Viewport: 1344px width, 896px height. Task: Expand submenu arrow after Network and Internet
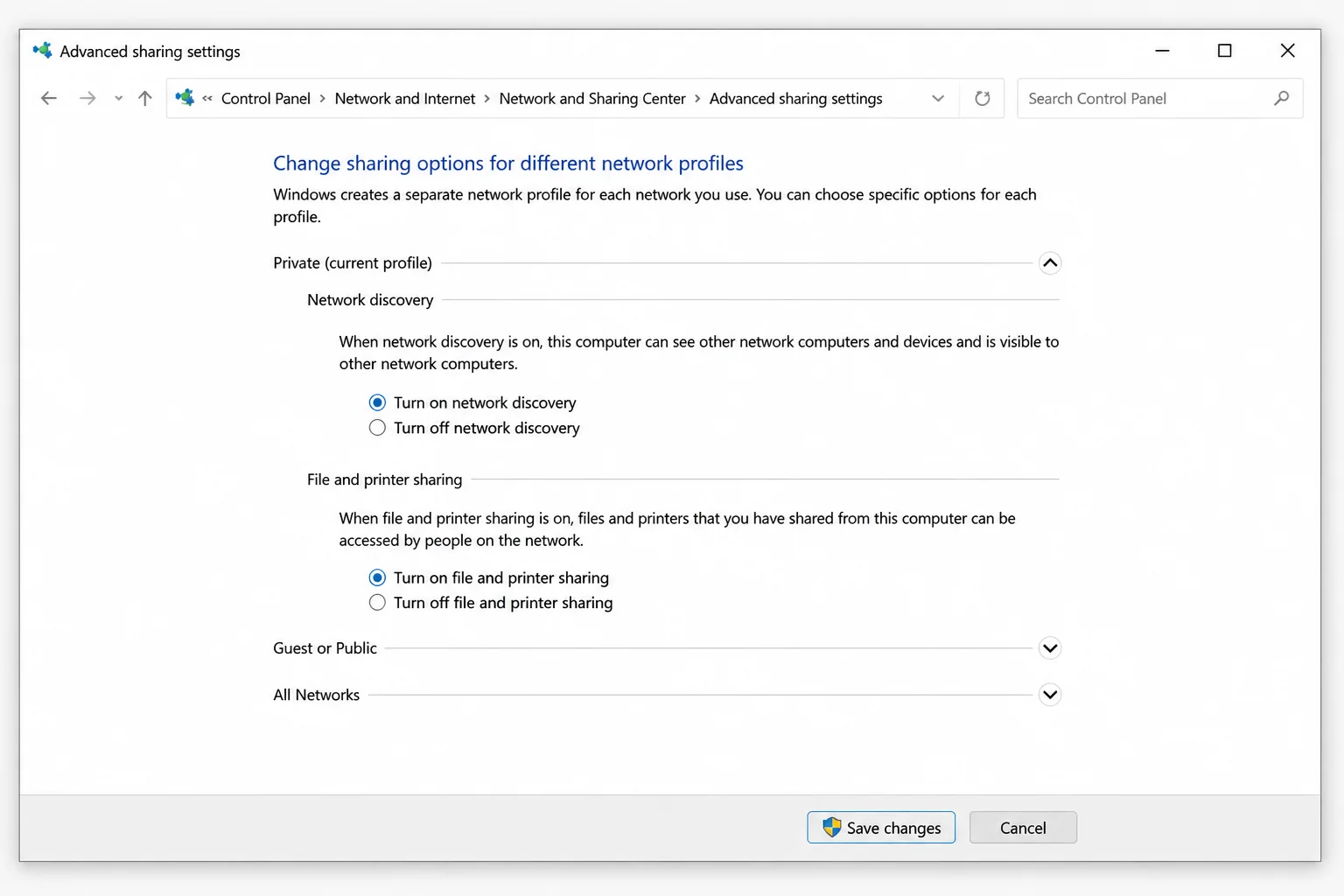(487, 99)
